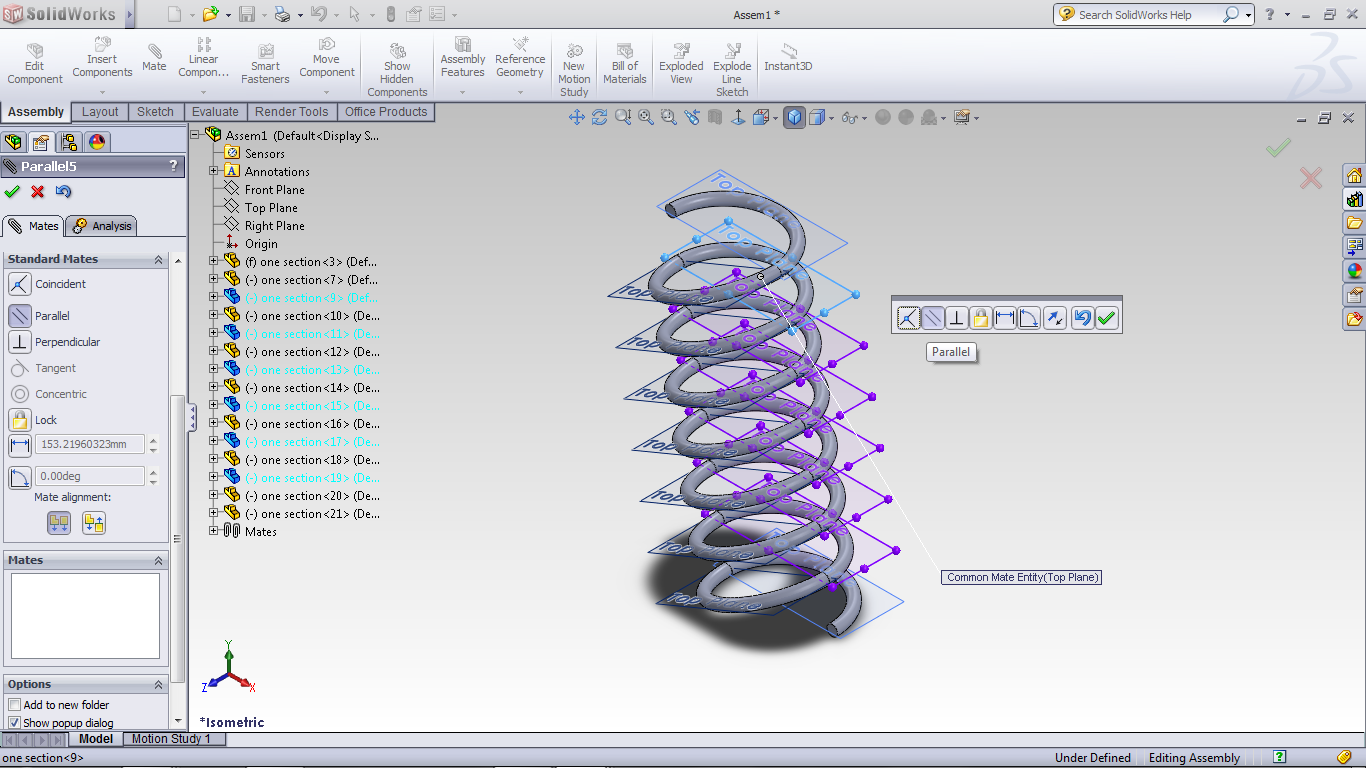Open the Evaluate tab
The width and height of the screenshot is (1366, 768).
[x=215, y=112]
